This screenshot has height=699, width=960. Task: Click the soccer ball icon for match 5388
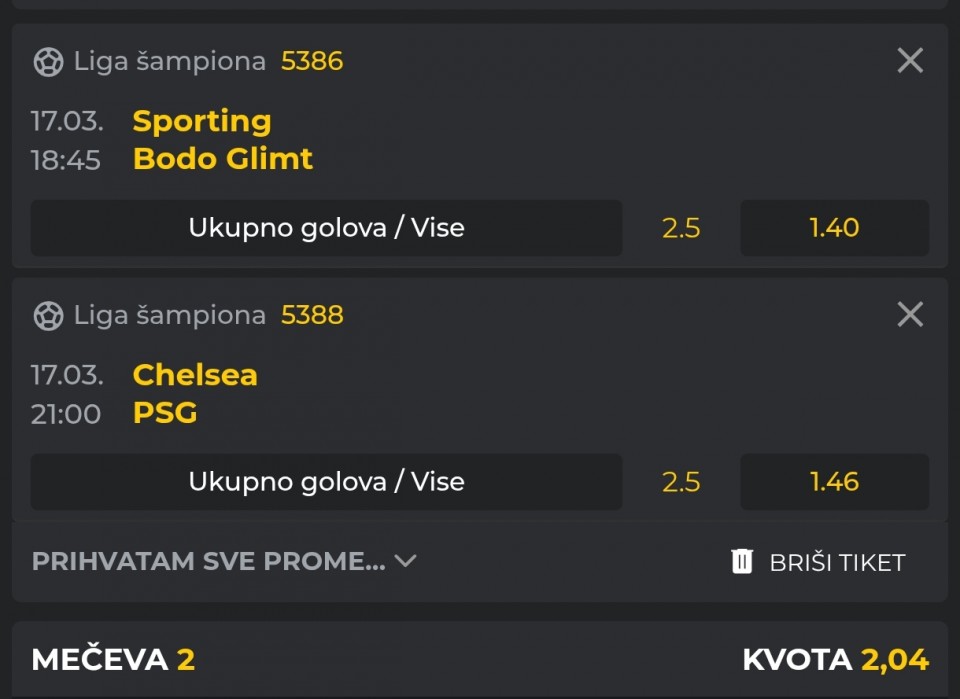click(x=48, y=316)
